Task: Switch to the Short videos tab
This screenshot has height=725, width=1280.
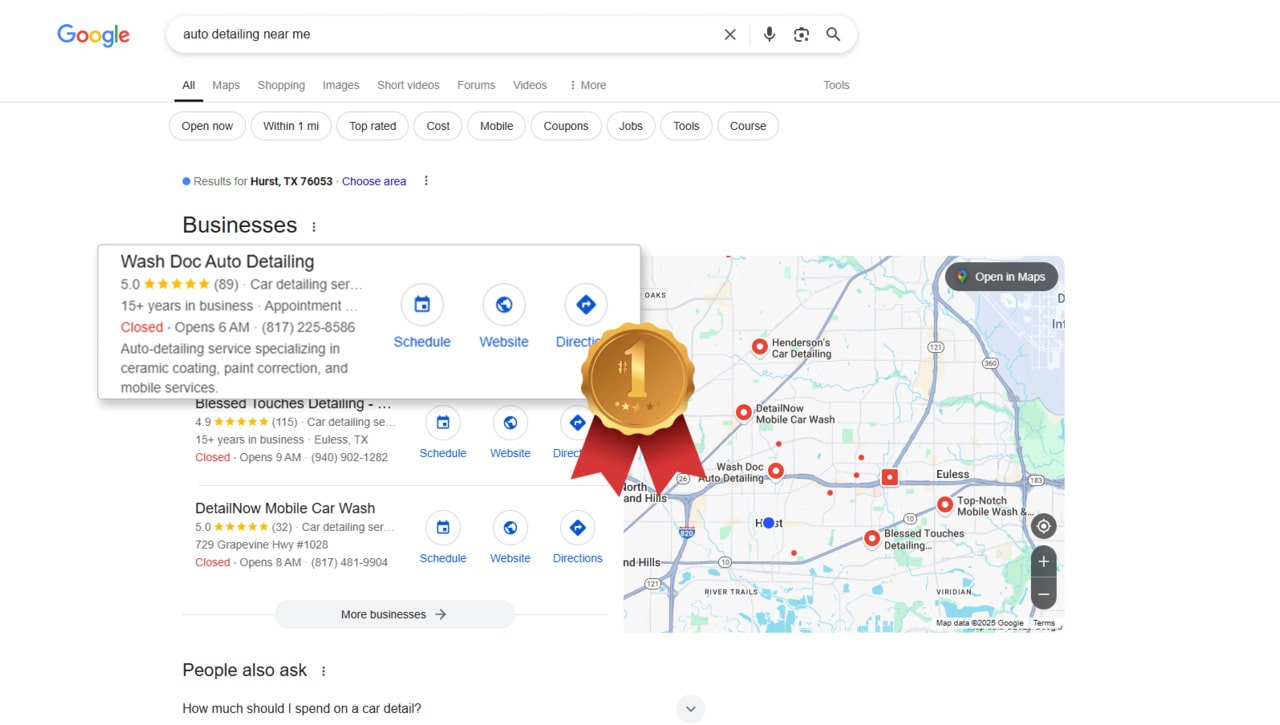Action: click(x=408, y=85)
